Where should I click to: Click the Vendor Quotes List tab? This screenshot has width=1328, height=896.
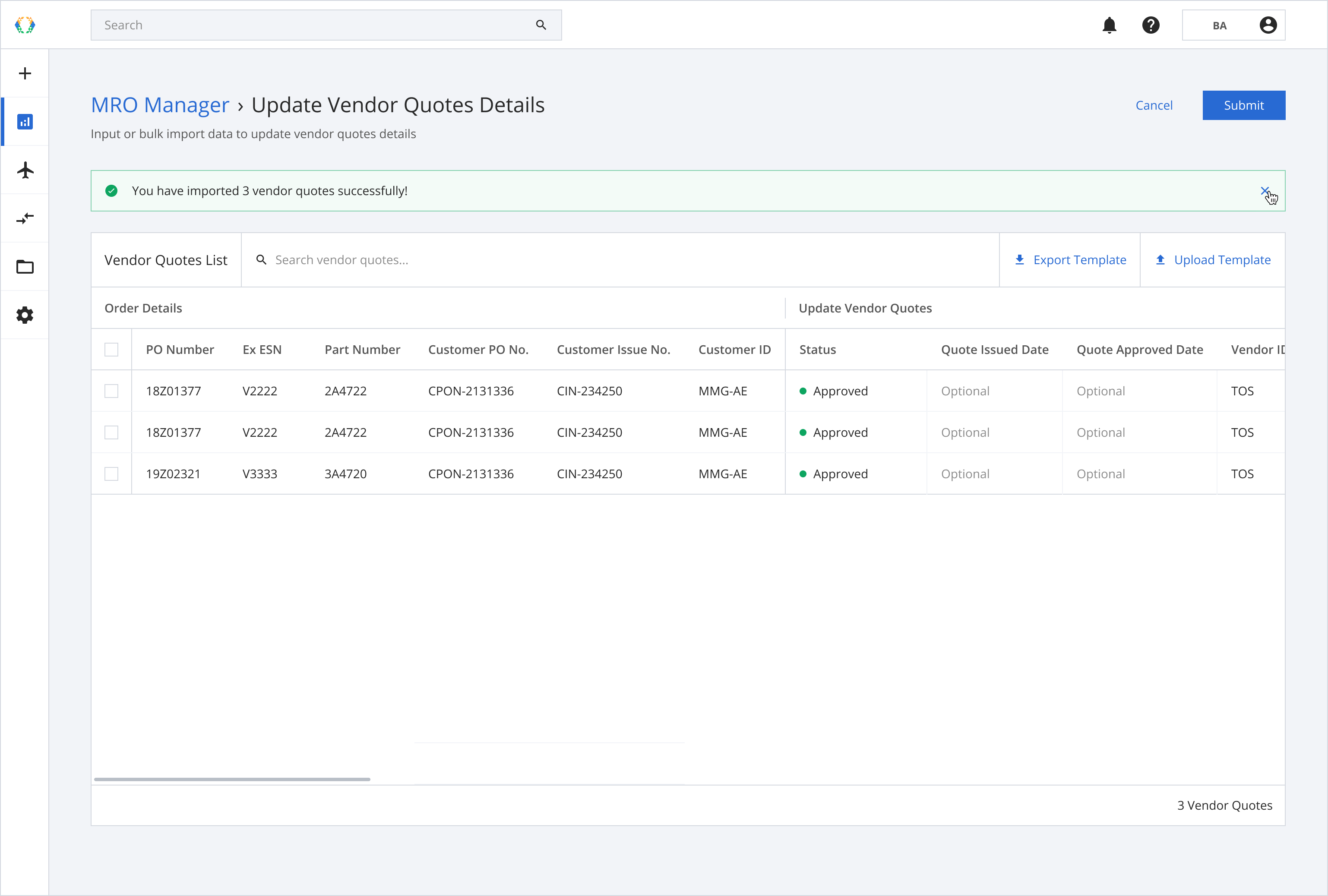166,260
